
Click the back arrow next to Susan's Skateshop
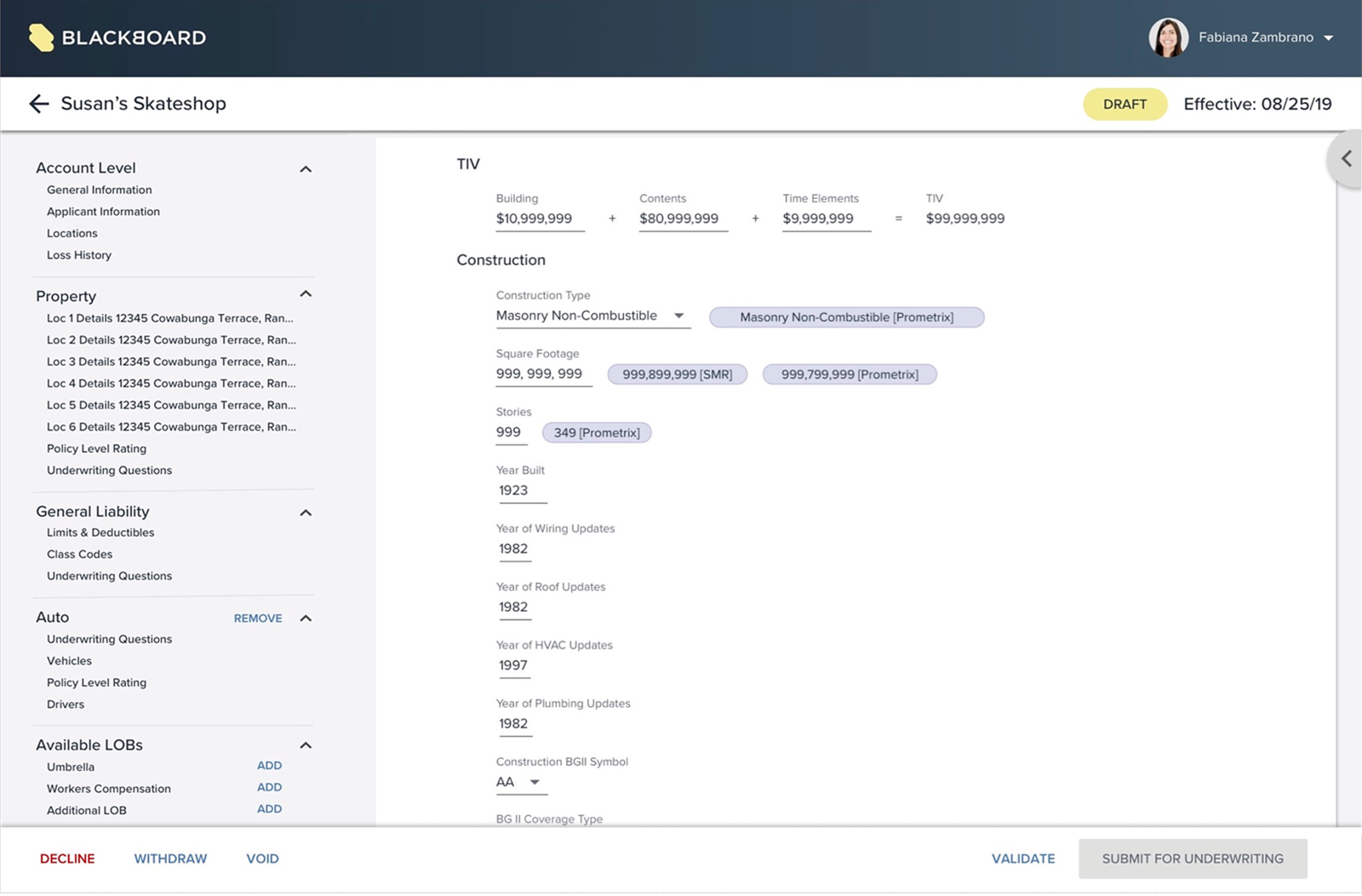click(38, 103)
